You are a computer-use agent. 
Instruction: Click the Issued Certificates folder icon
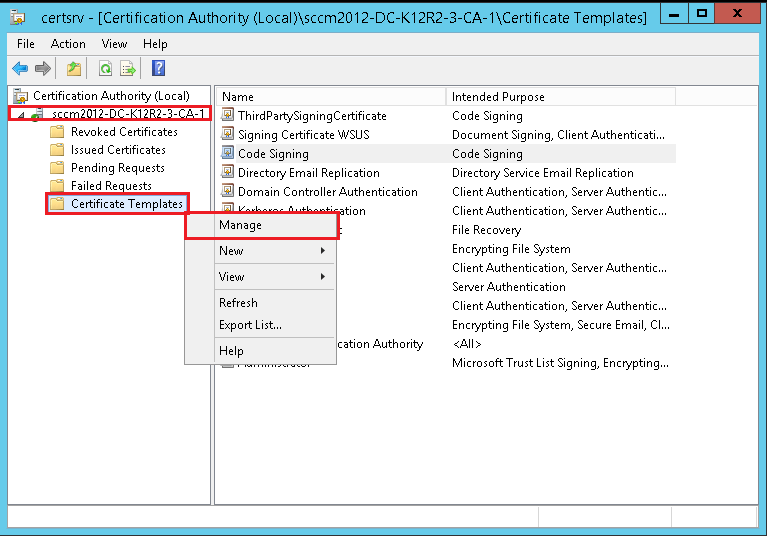click(57, 149)
